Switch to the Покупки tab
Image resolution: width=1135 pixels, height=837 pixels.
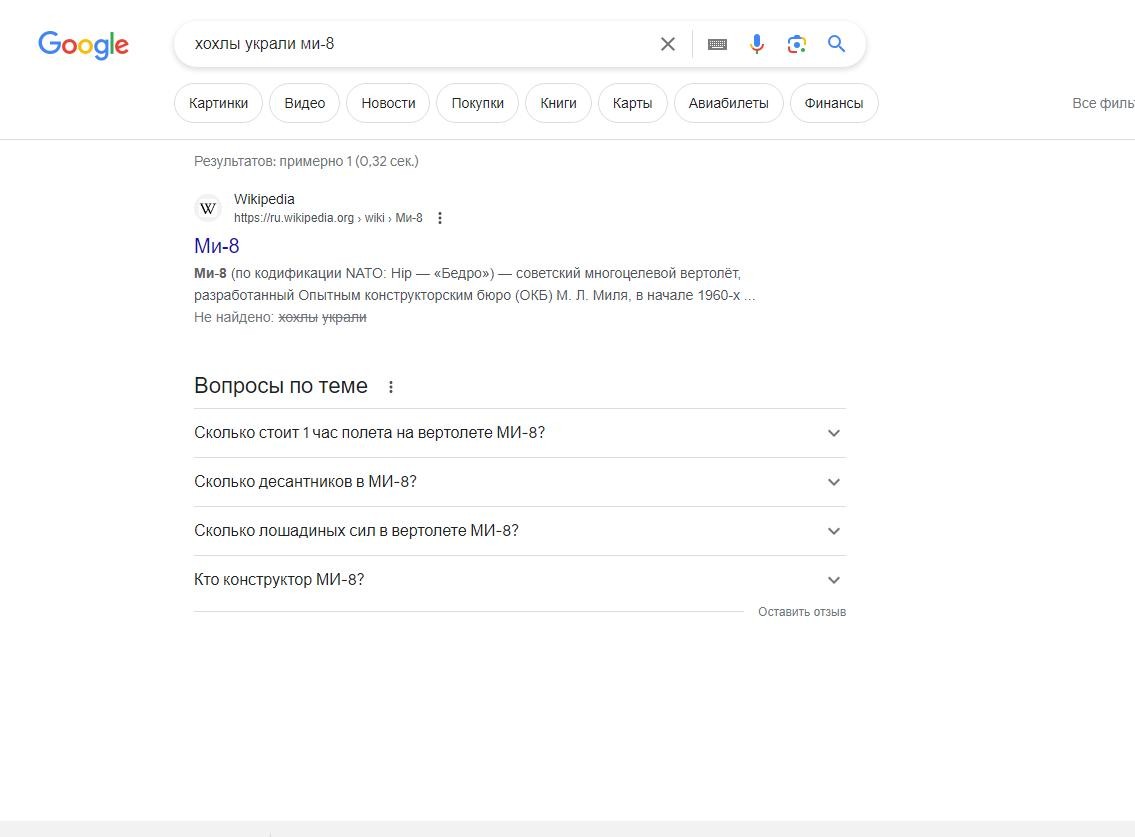click(477, 103)
